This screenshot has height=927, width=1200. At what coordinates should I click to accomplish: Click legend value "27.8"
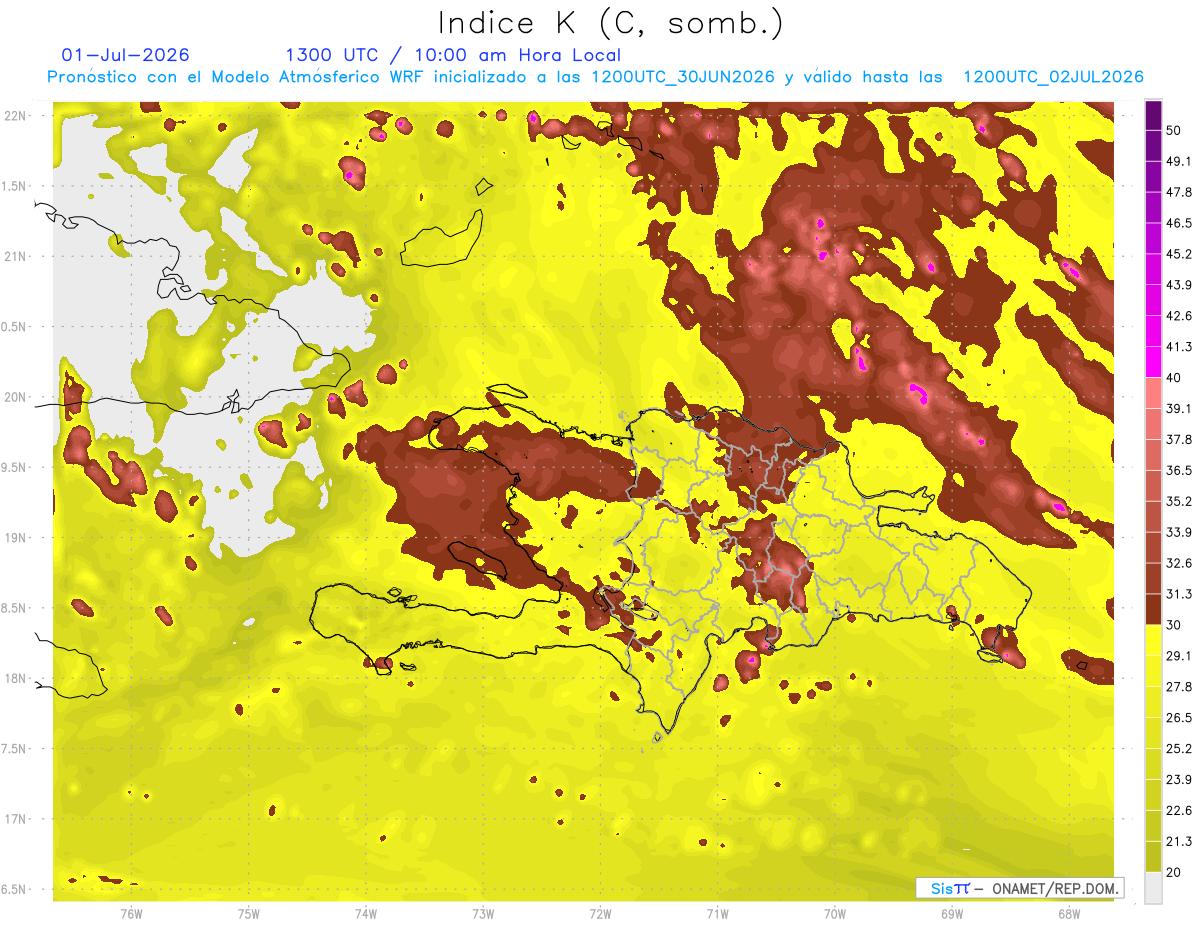pyautogui.click(x=1179, y=686)
